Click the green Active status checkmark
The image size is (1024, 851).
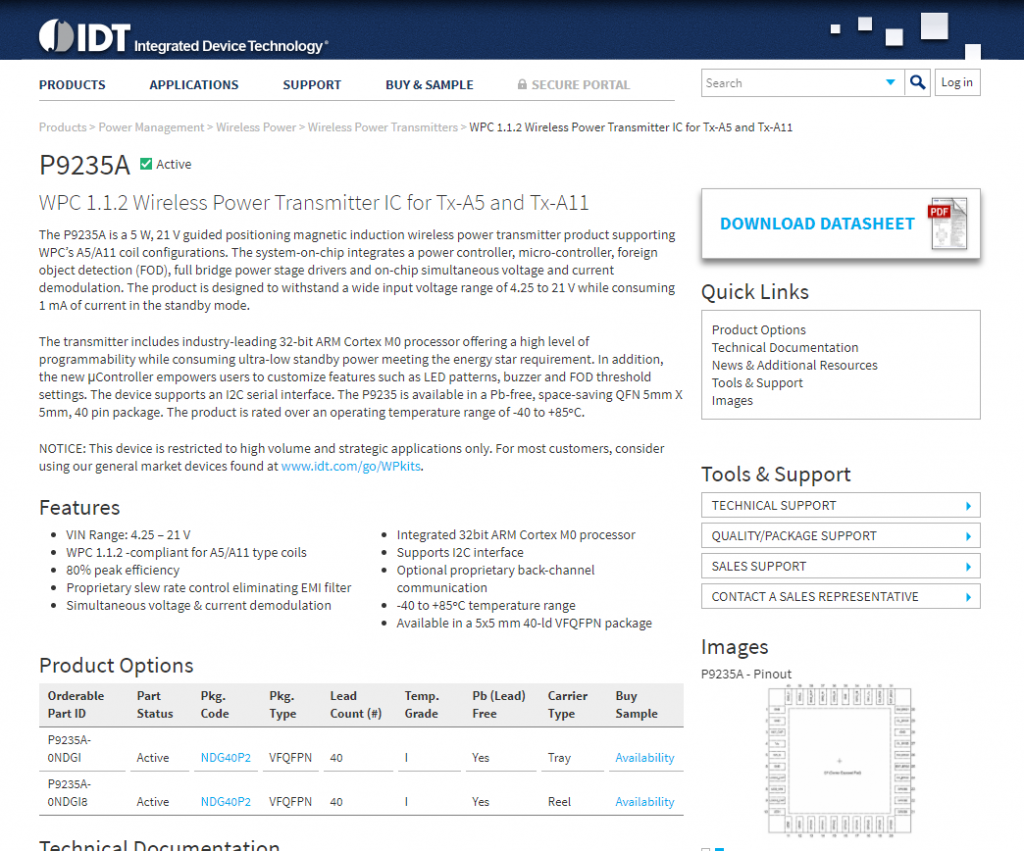click(x=146, y=164)
